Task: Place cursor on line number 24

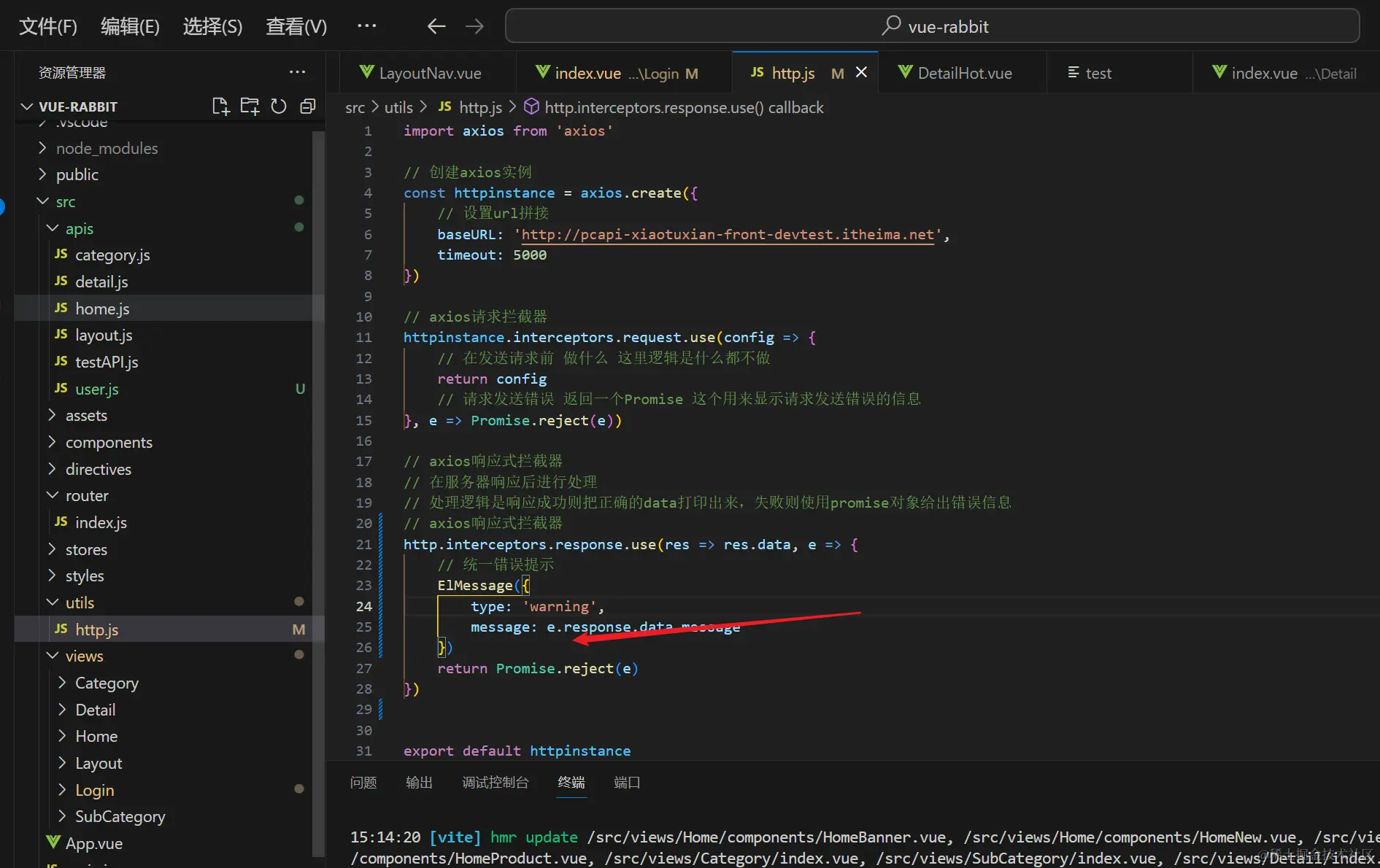Action: point(364,606)
